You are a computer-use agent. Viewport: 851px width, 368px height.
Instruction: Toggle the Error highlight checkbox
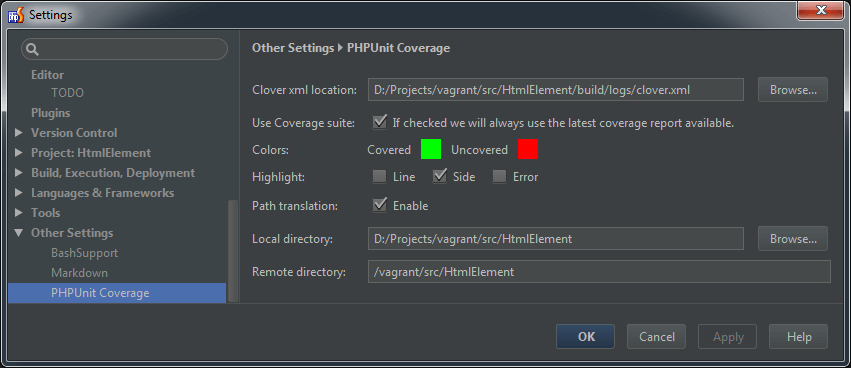[499, 176]
